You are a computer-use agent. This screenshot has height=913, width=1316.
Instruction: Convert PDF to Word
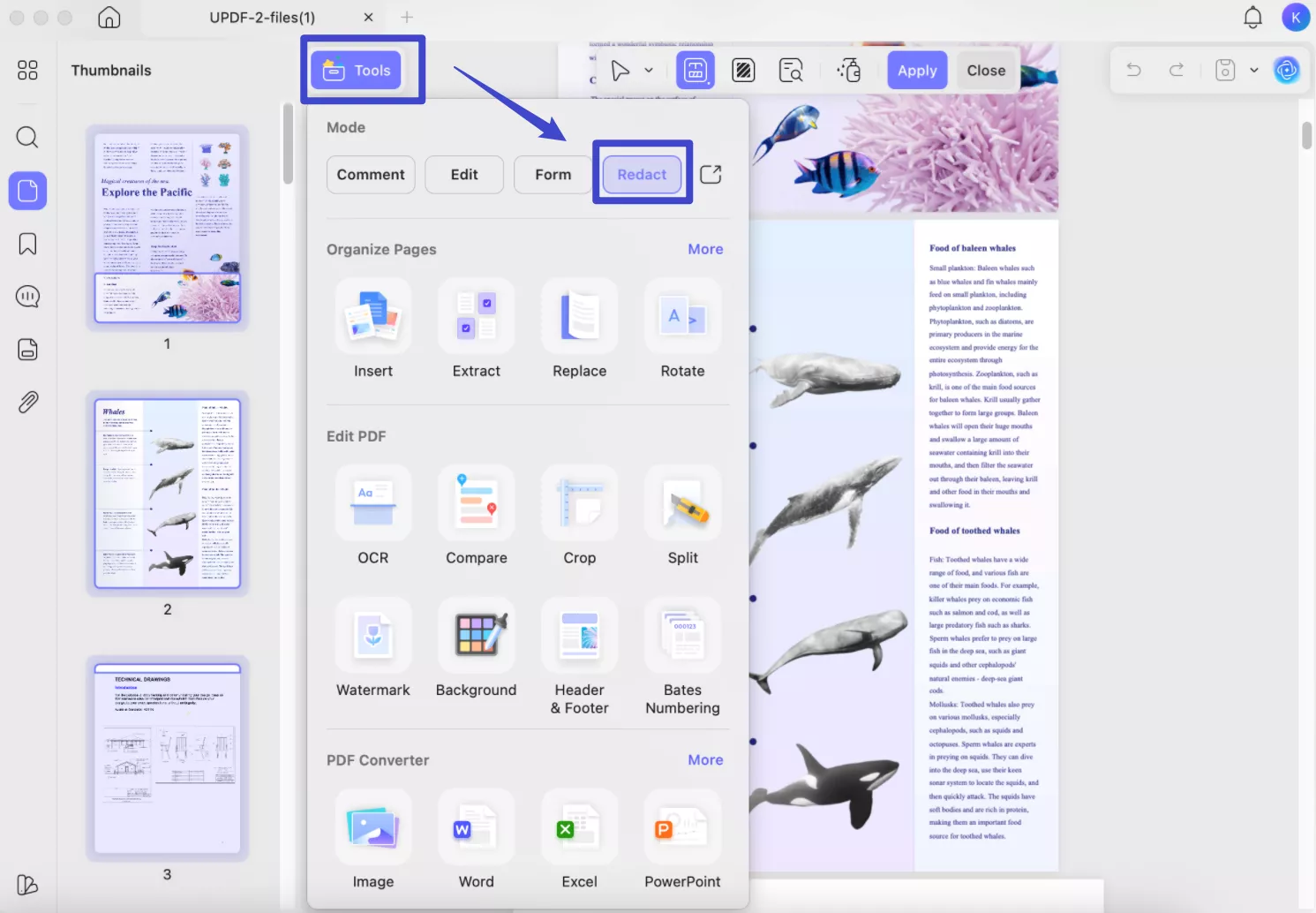pyautogui.click(x=477, y=841)
